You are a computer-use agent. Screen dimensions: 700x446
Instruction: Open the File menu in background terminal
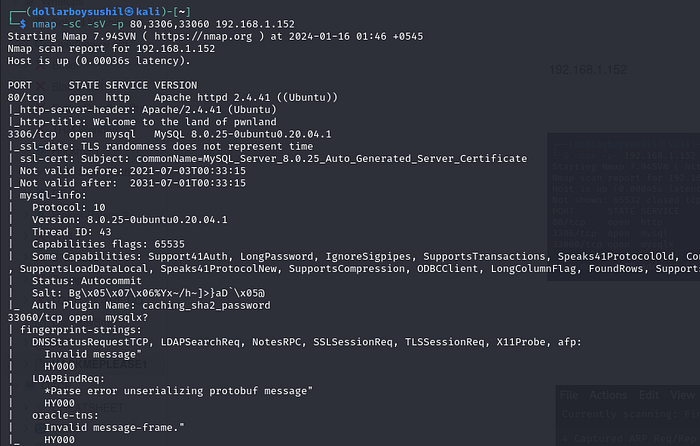[x=570, y=395]
